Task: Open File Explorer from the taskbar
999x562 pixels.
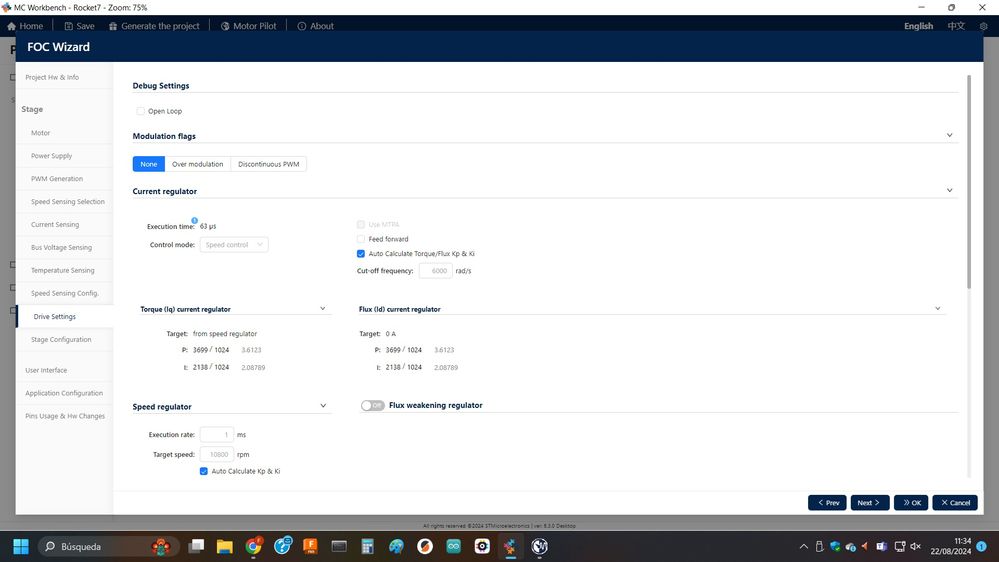Action: 224,547
